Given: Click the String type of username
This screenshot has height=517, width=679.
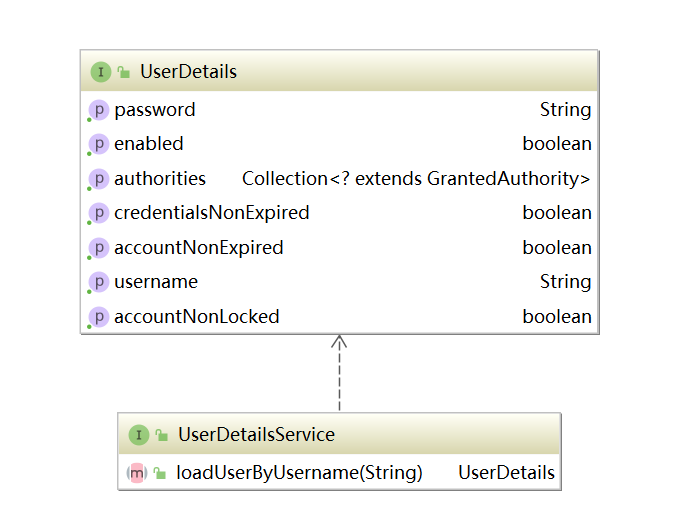Looking at the screenshot, I should pos(565,282).
